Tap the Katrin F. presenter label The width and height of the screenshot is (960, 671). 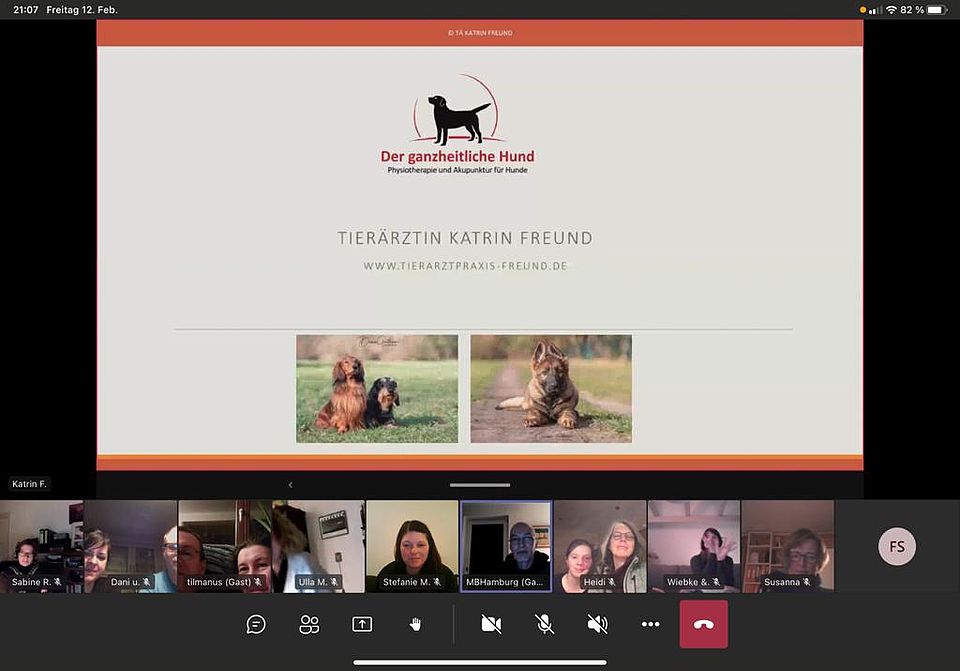pyautogui.click(x=29, y=484)
